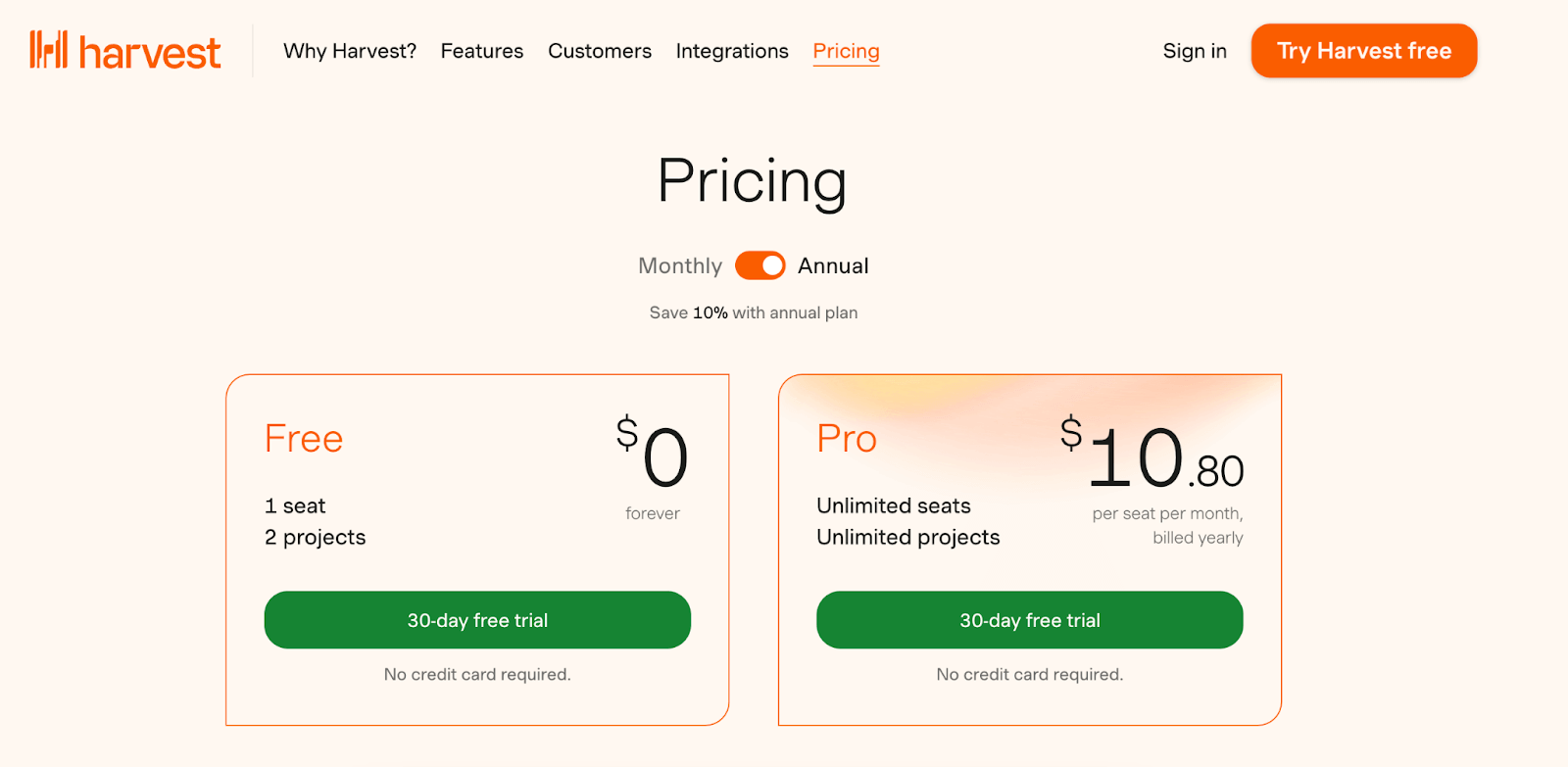Choose the Annual billing label

point(833,265)
